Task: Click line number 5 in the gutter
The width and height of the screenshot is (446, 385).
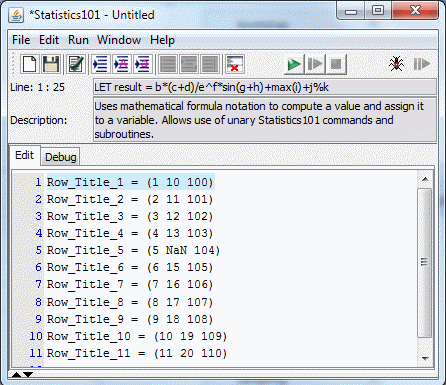Action: pos(39,250)
